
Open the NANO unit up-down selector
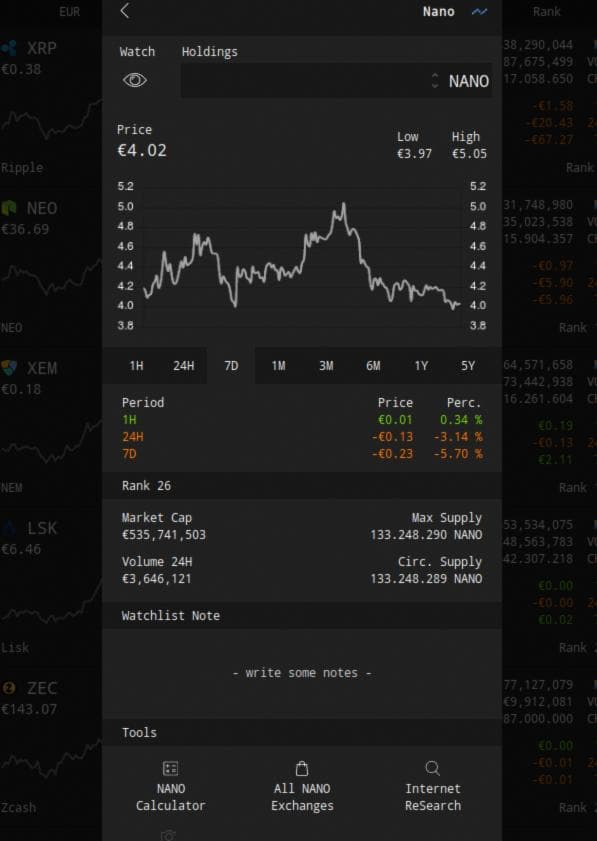point(435,81)
